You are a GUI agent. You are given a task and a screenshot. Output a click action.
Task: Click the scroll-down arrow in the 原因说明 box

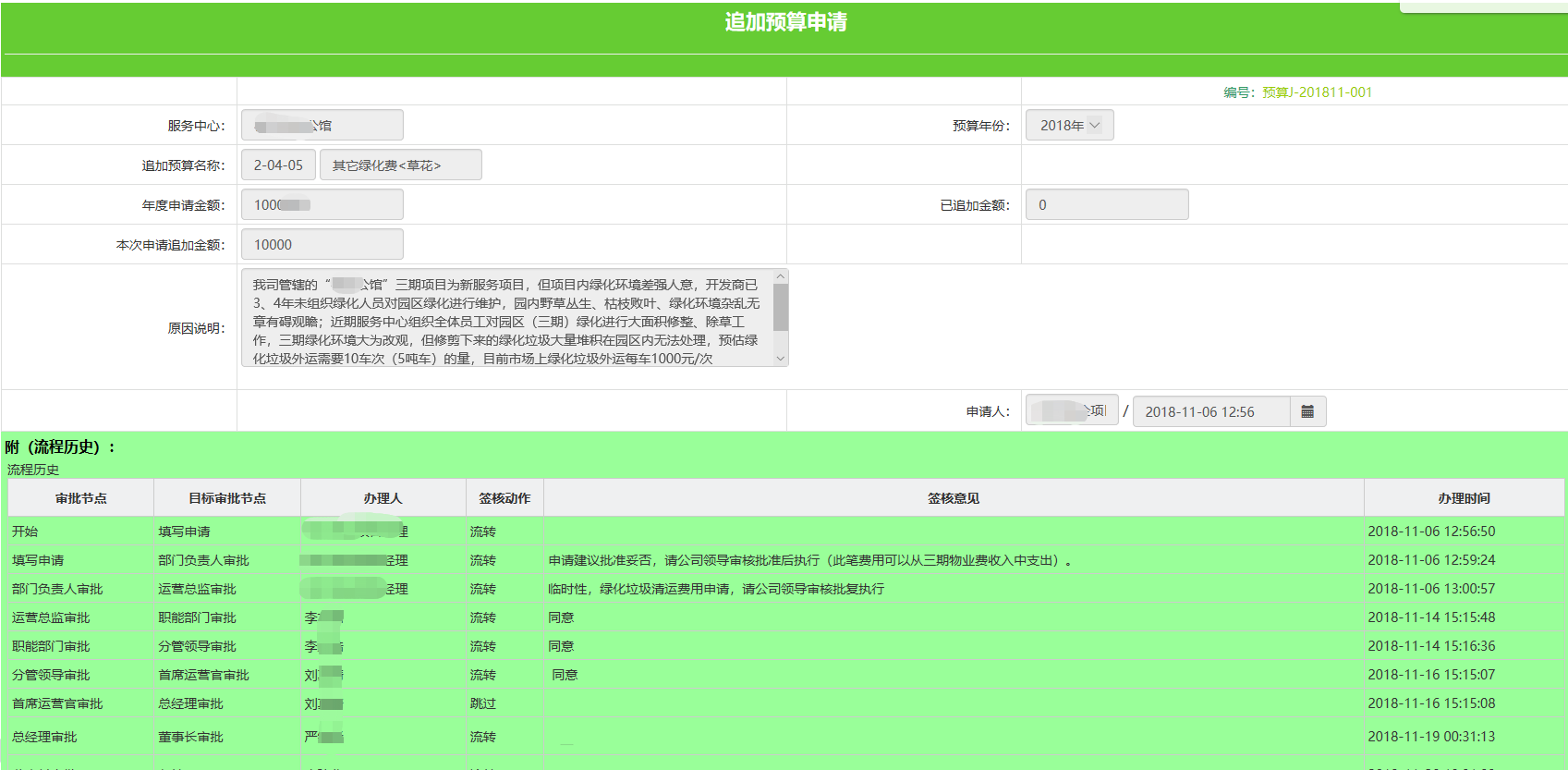tap(781, 359)
